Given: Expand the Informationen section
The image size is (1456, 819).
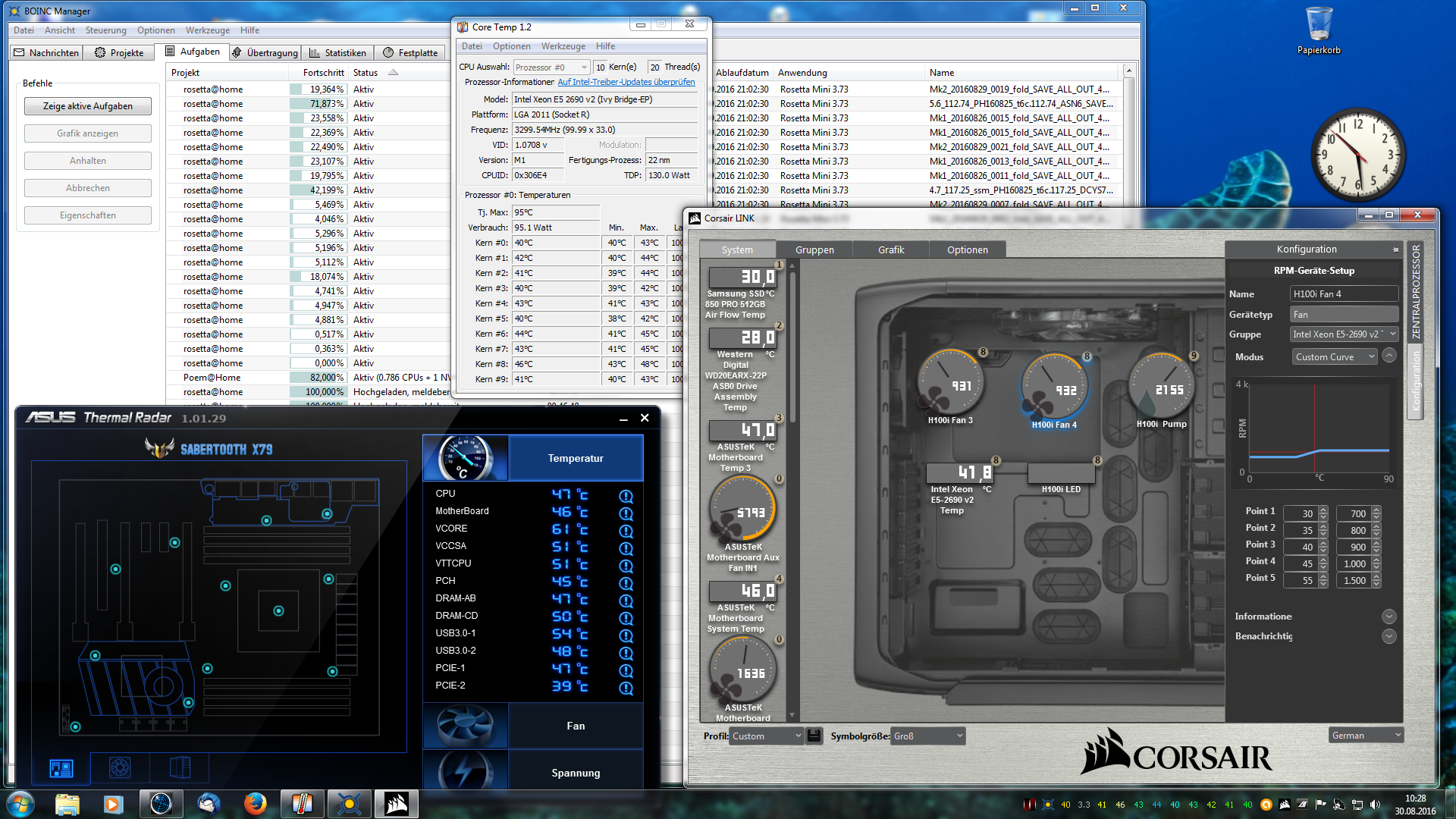Looking at the screenshot, I should (x=1389, y=617).
